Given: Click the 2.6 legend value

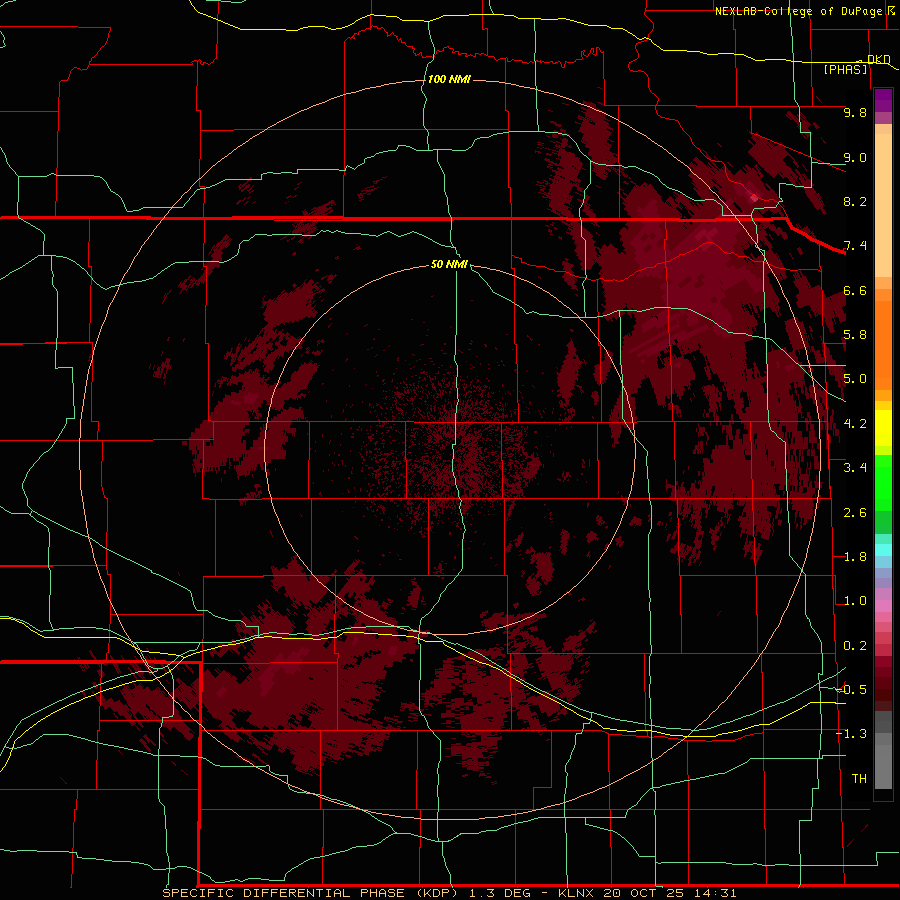Looking at the screenshot, I should coord(855,513).
